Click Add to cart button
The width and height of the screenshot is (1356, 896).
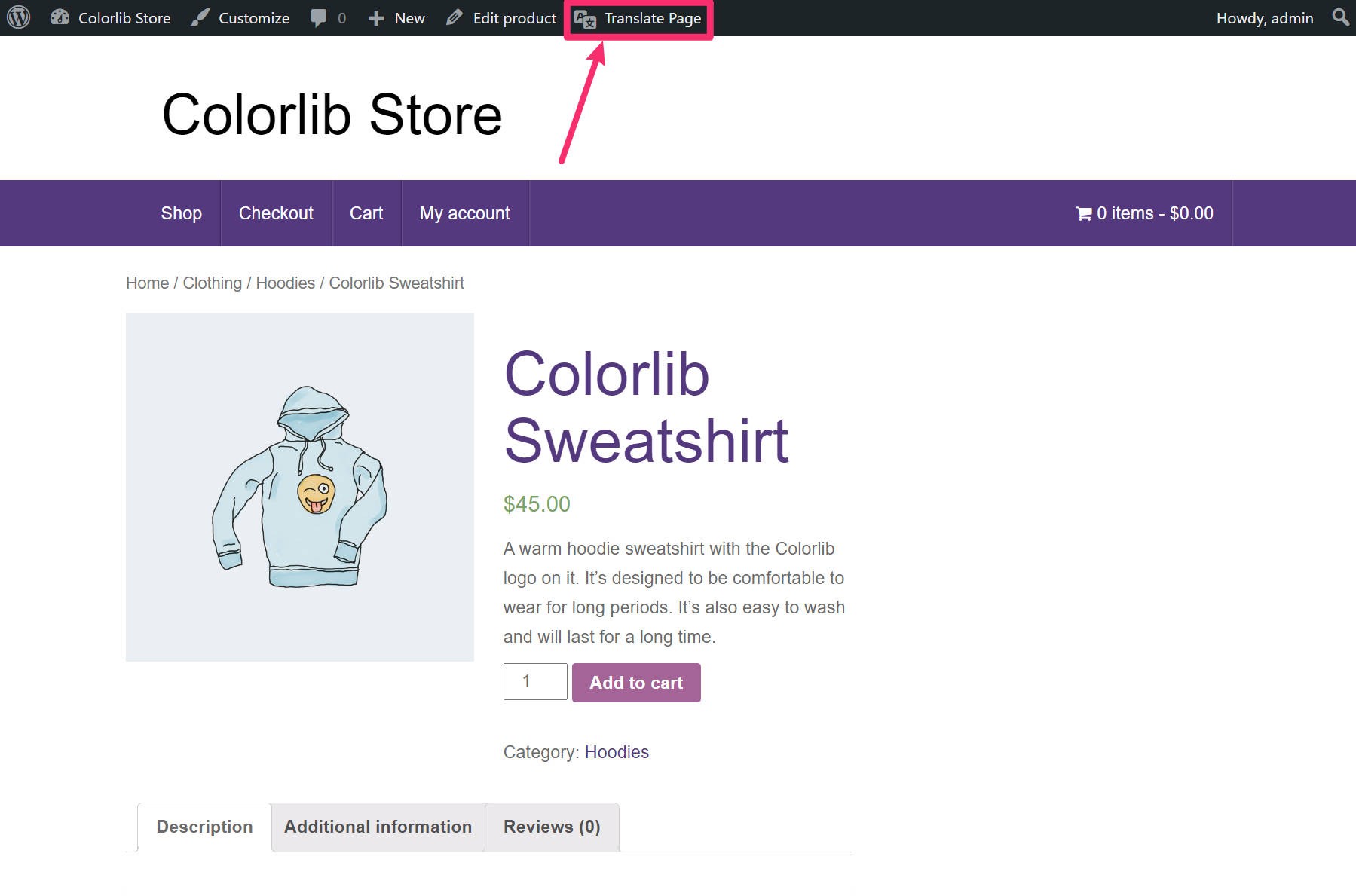pos(636,683)
